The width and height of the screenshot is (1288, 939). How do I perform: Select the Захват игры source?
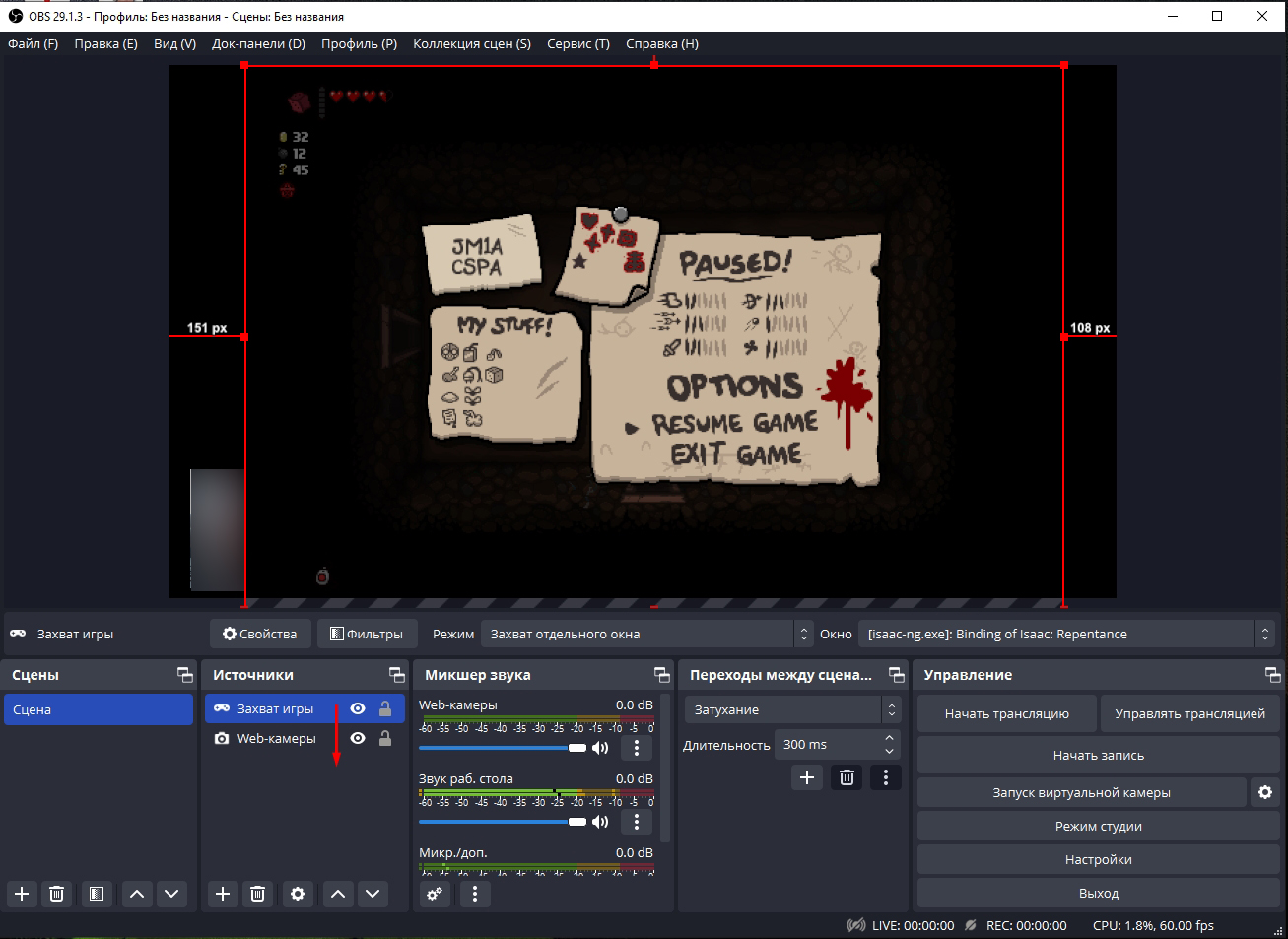click(275, 708)
